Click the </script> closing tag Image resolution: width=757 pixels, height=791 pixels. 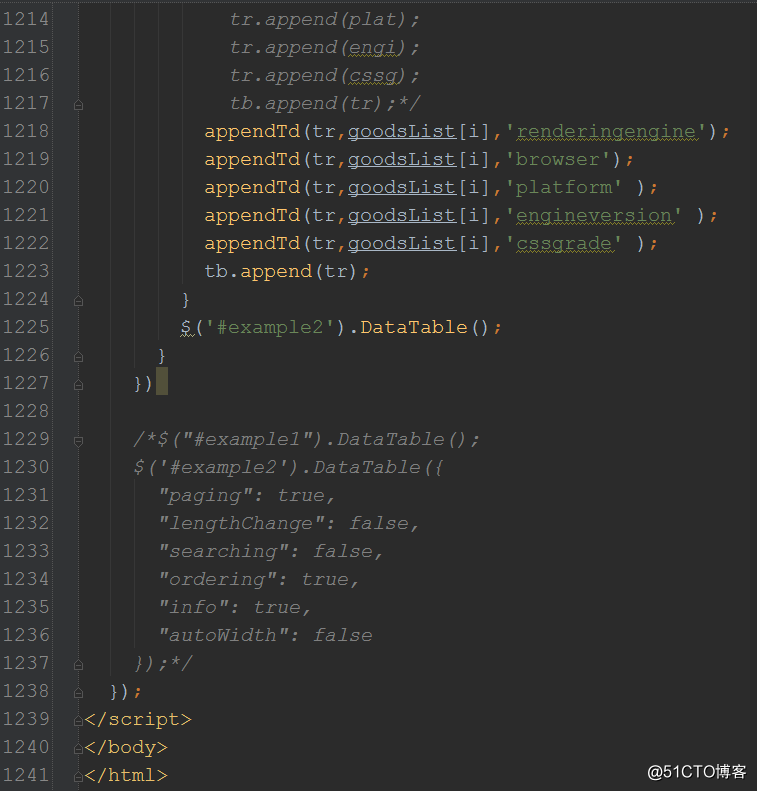(138, 719)
